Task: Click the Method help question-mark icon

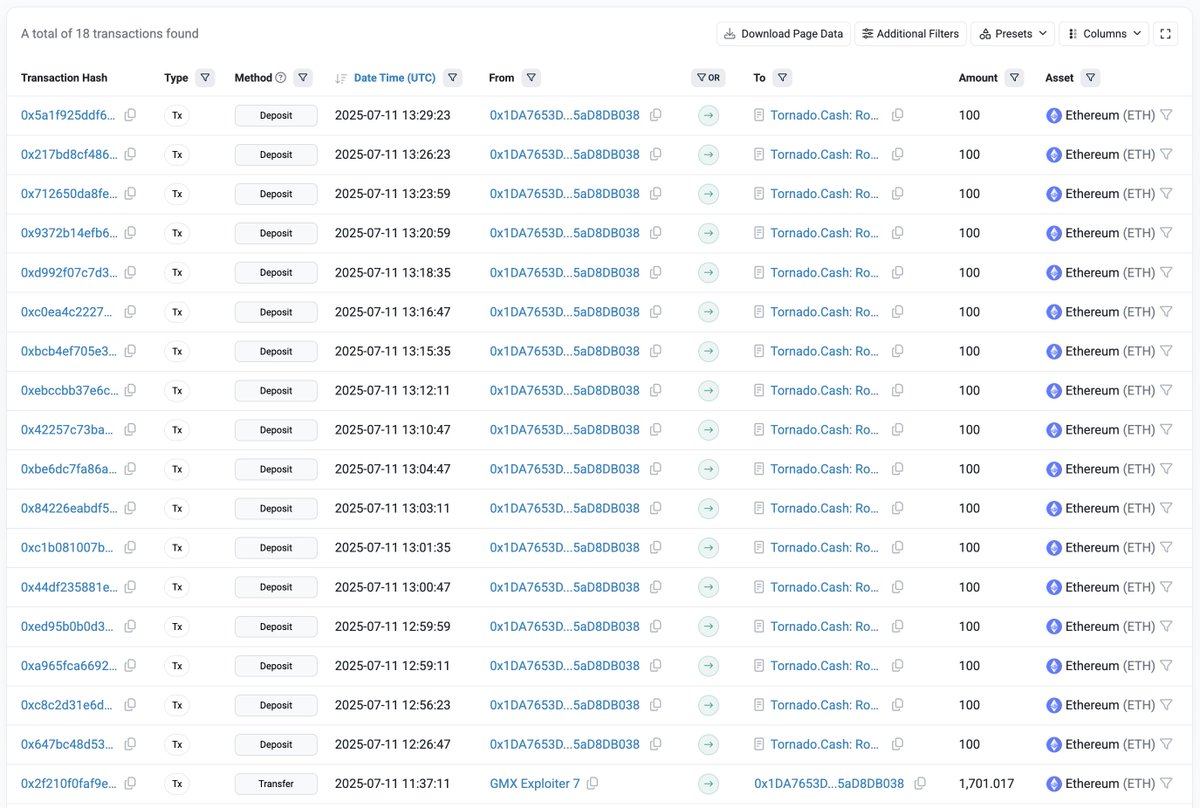Action: (281, 78)
